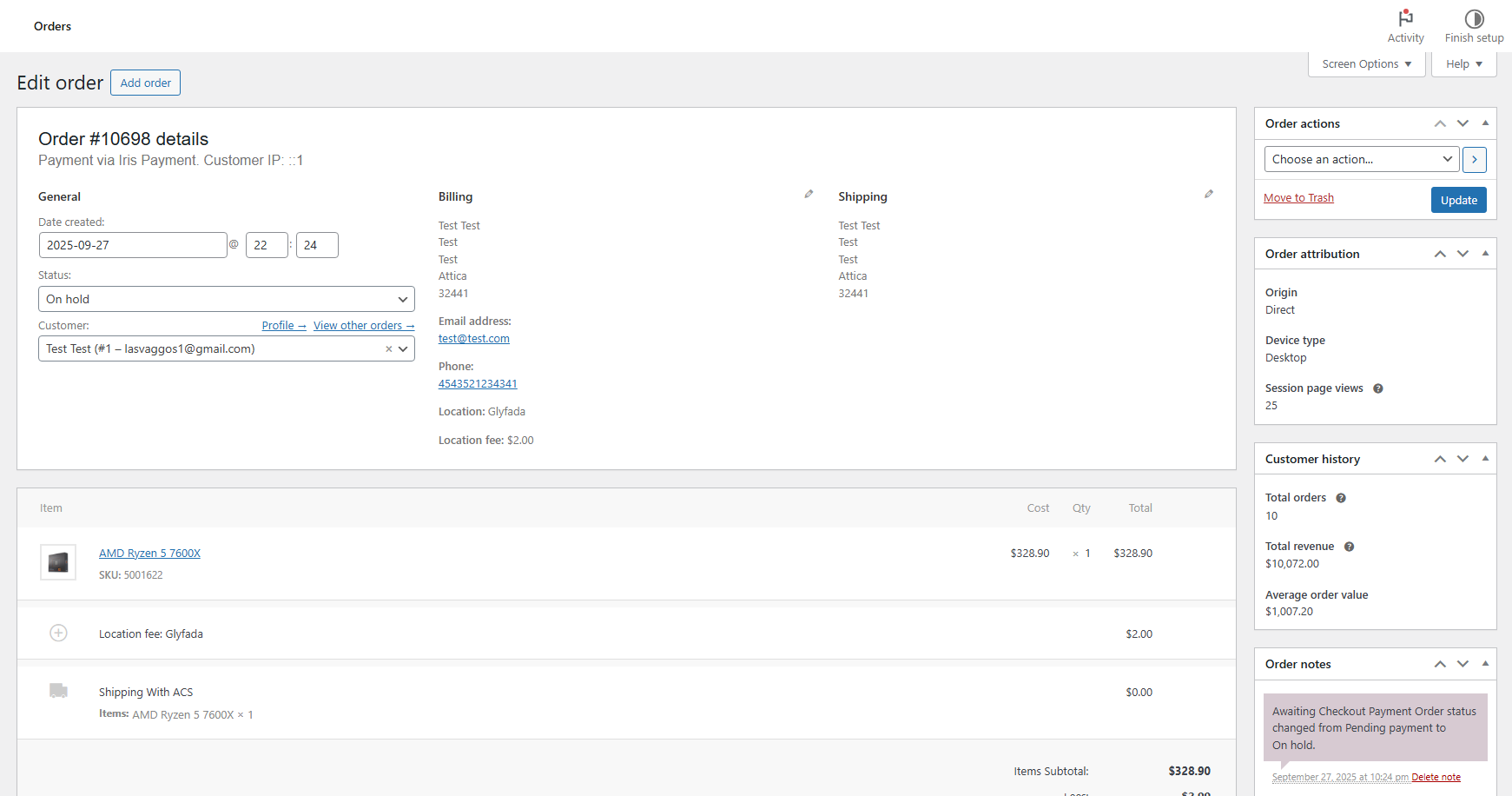Click the Session page views help icon
This screenshot has height=796, width=1512.
click(1378, 388)
